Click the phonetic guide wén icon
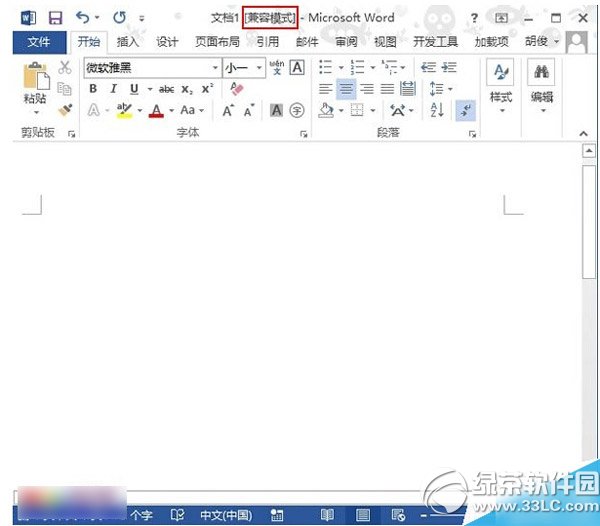 pos(277,67)
